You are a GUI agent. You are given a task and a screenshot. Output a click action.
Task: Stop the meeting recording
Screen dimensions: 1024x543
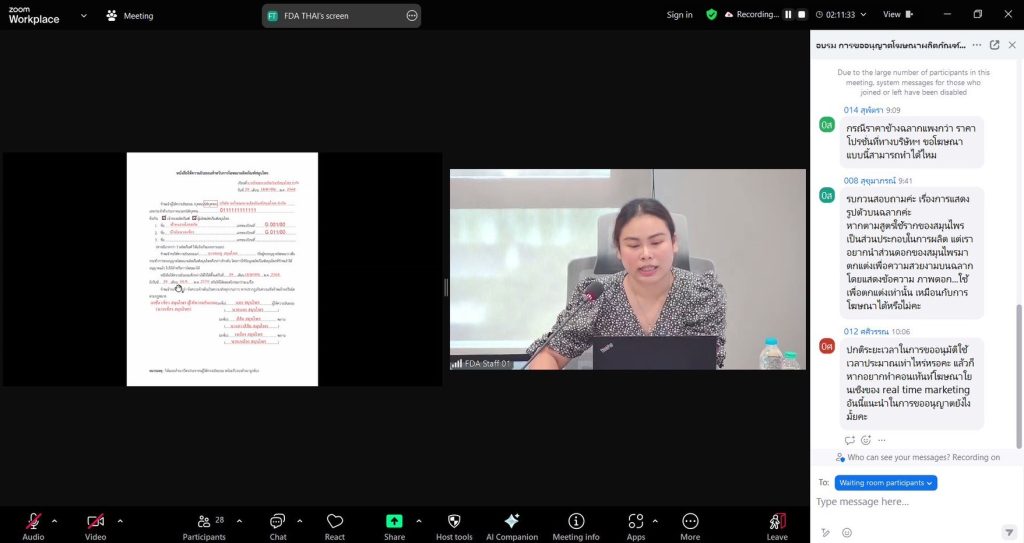[802, 15]
